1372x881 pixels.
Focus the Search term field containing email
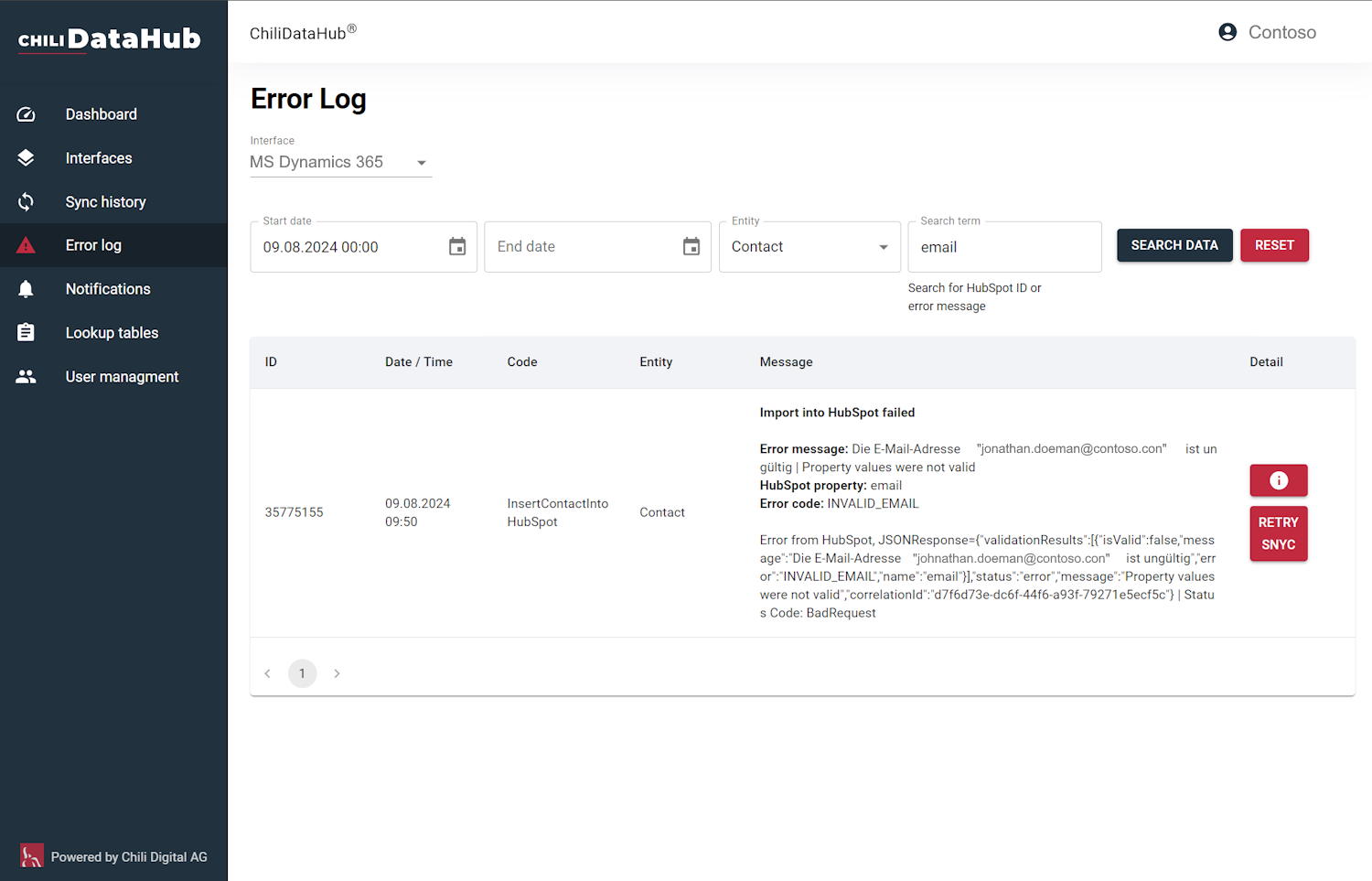pyautogui.click(x=1004, y=247)
